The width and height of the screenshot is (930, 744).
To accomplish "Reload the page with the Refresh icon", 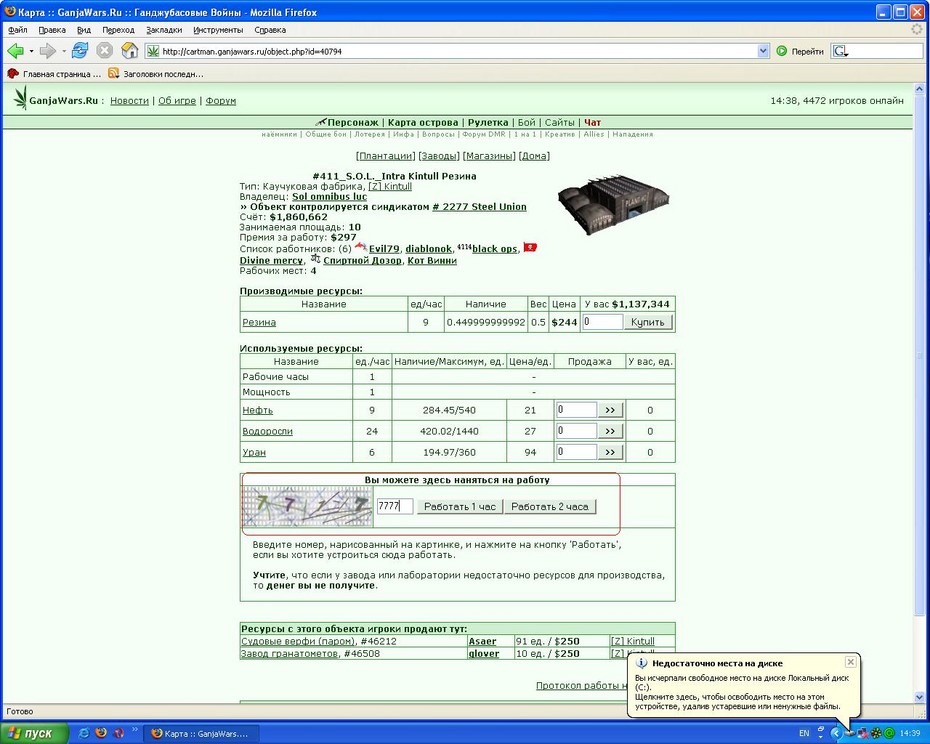I will pos(79,51).
